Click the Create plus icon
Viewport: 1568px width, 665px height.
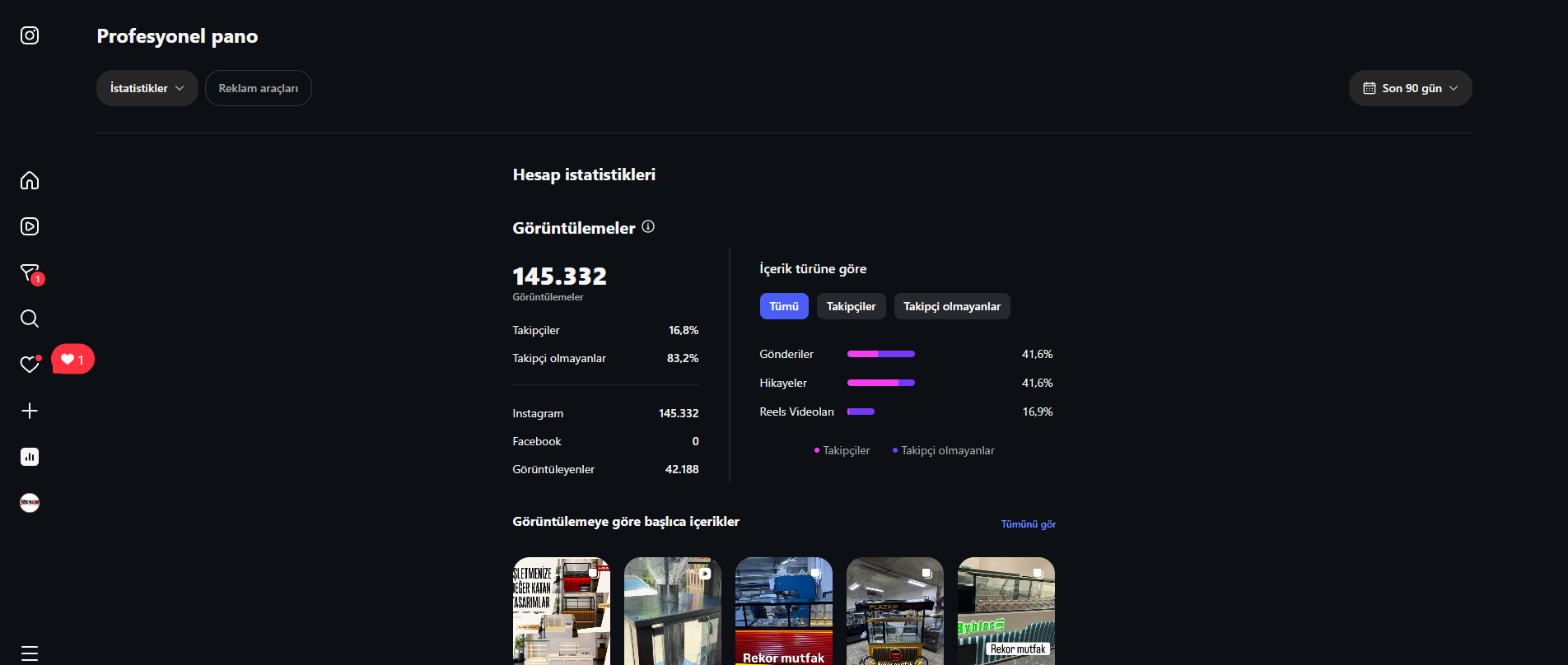pos(30,411)
